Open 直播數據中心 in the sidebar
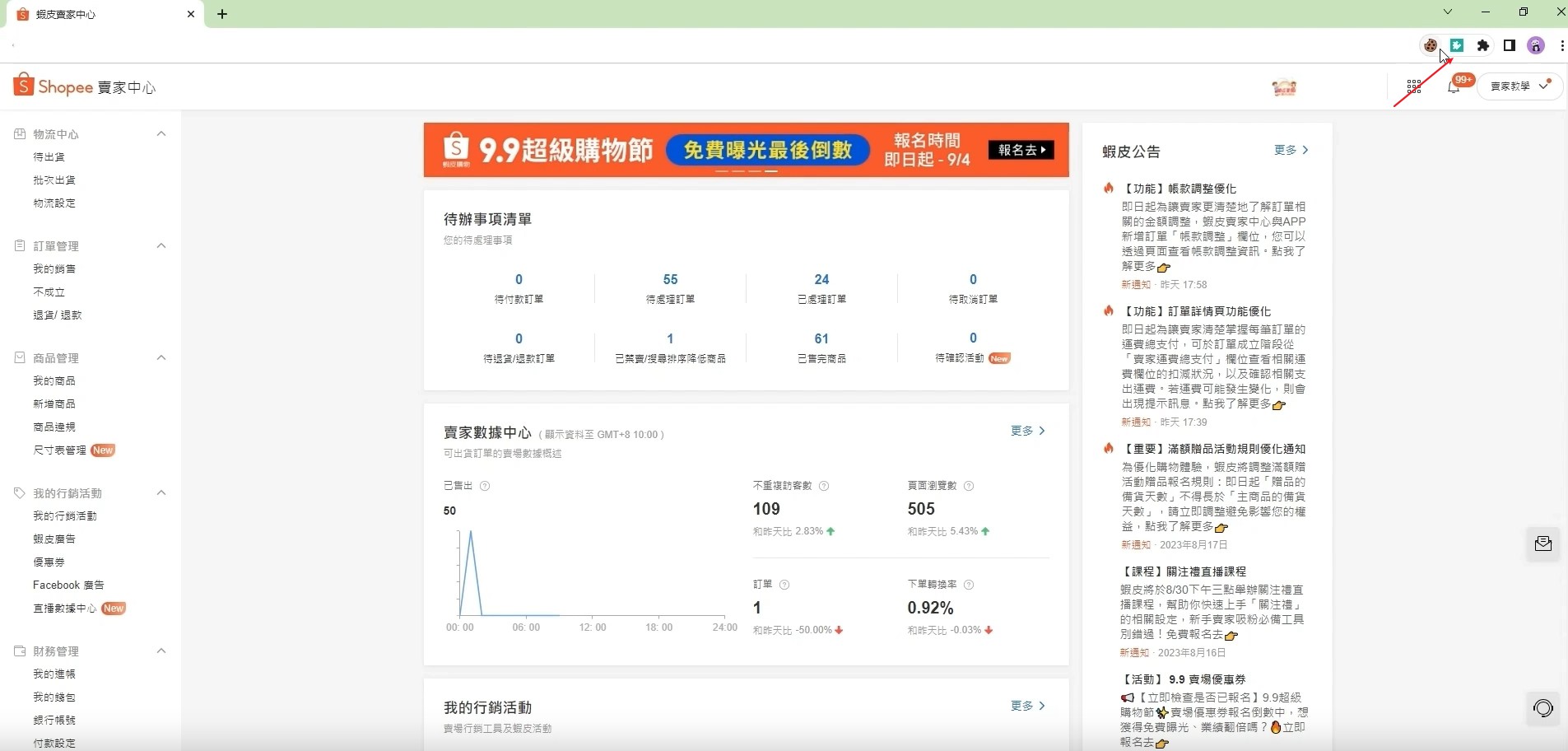The height and width of the screenshot is (751, 1568). pos(65,608)
